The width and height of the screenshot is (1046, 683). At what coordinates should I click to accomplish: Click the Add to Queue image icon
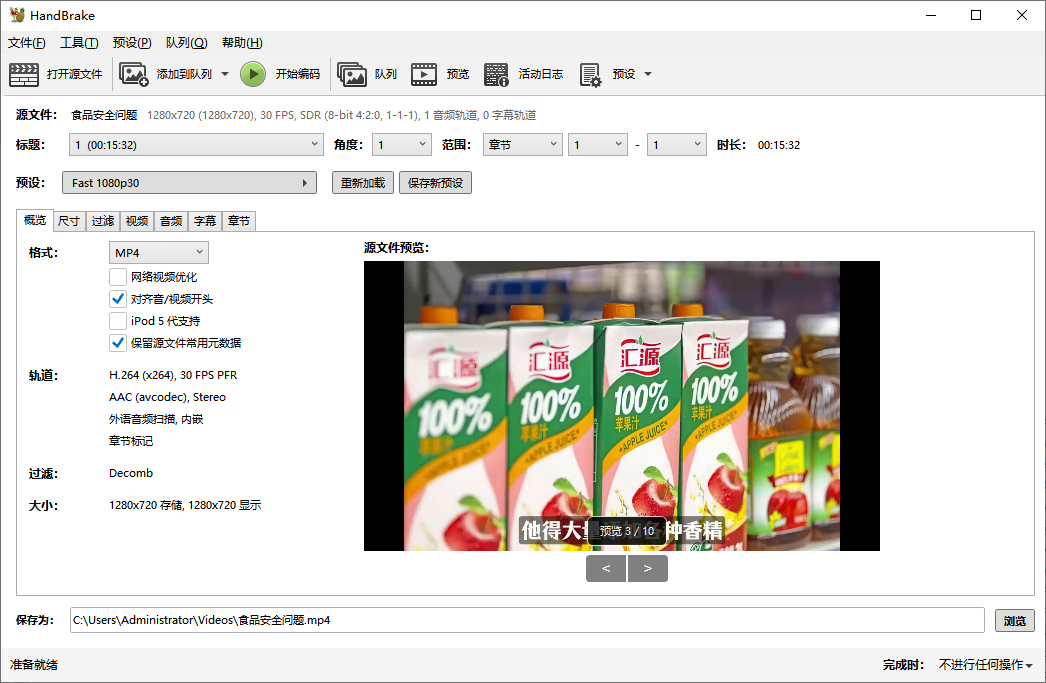click(134, 74)
